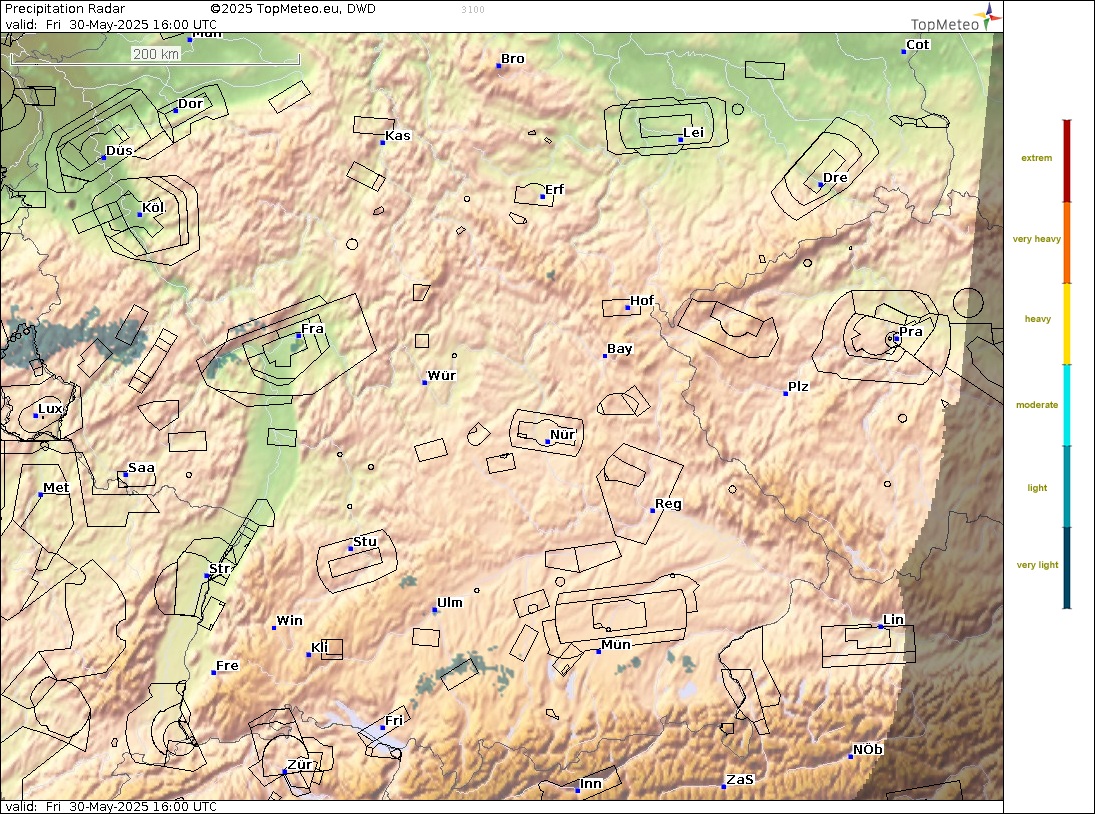1095x814 pixels.
Task: Click the "Nür" Nuremberg city label
Action: (x=562, y=435)
